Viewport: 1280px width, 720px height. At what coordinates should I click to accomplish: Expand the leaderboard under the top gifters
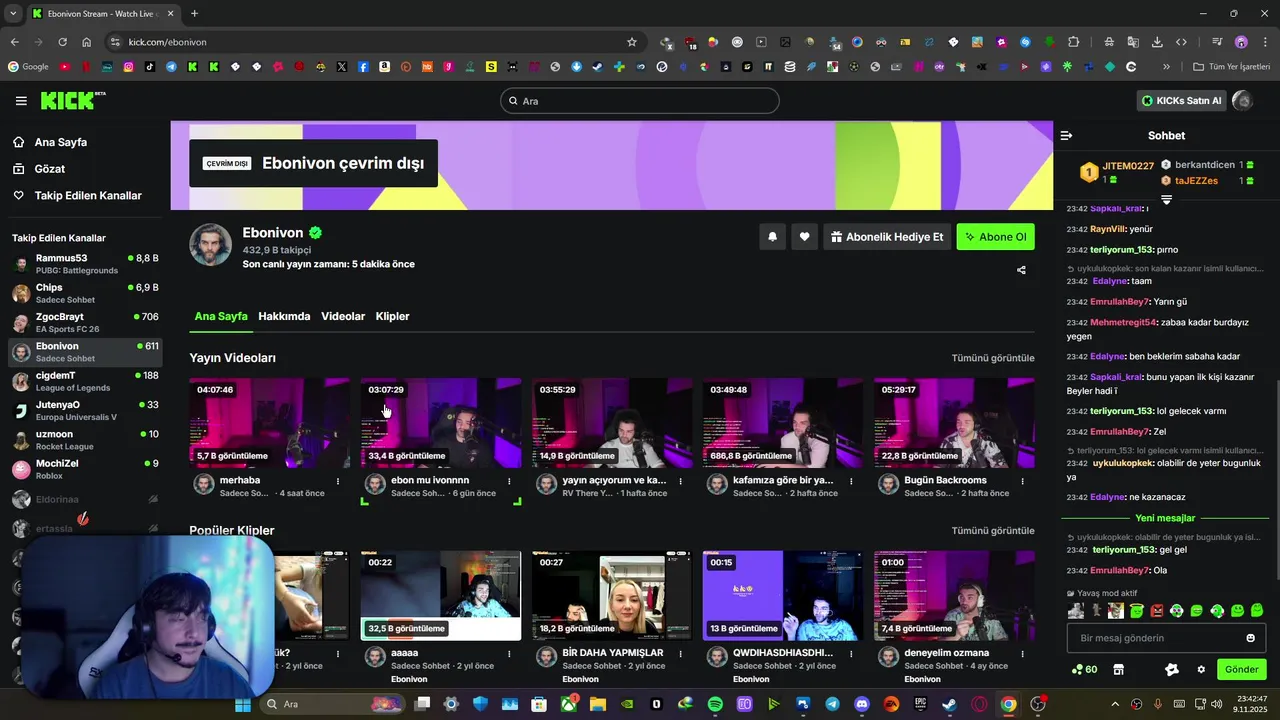pyautogui.click(x=1166, y=200)
